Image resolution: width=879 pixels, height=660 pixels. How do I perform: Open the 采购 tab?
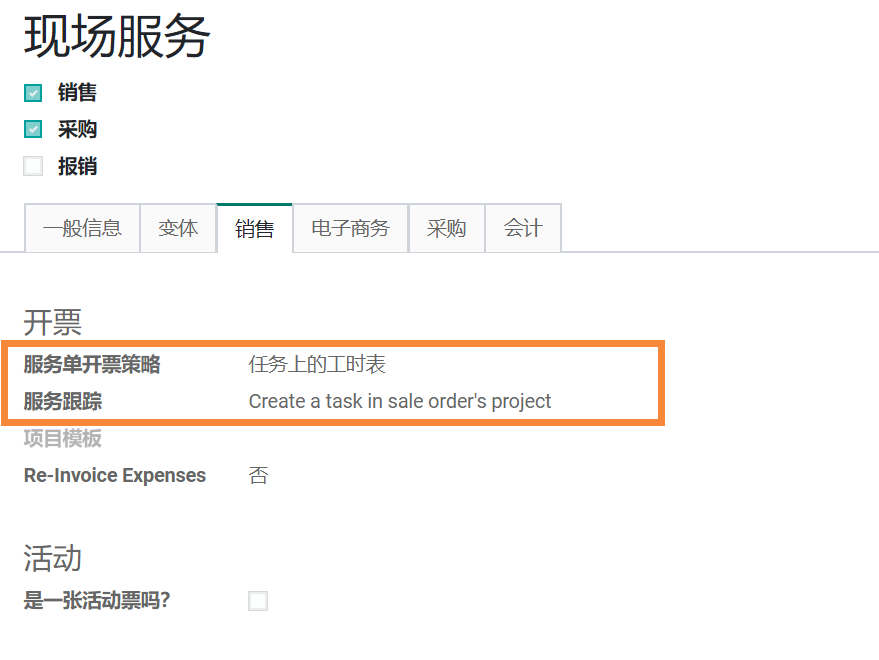[446, 228]
